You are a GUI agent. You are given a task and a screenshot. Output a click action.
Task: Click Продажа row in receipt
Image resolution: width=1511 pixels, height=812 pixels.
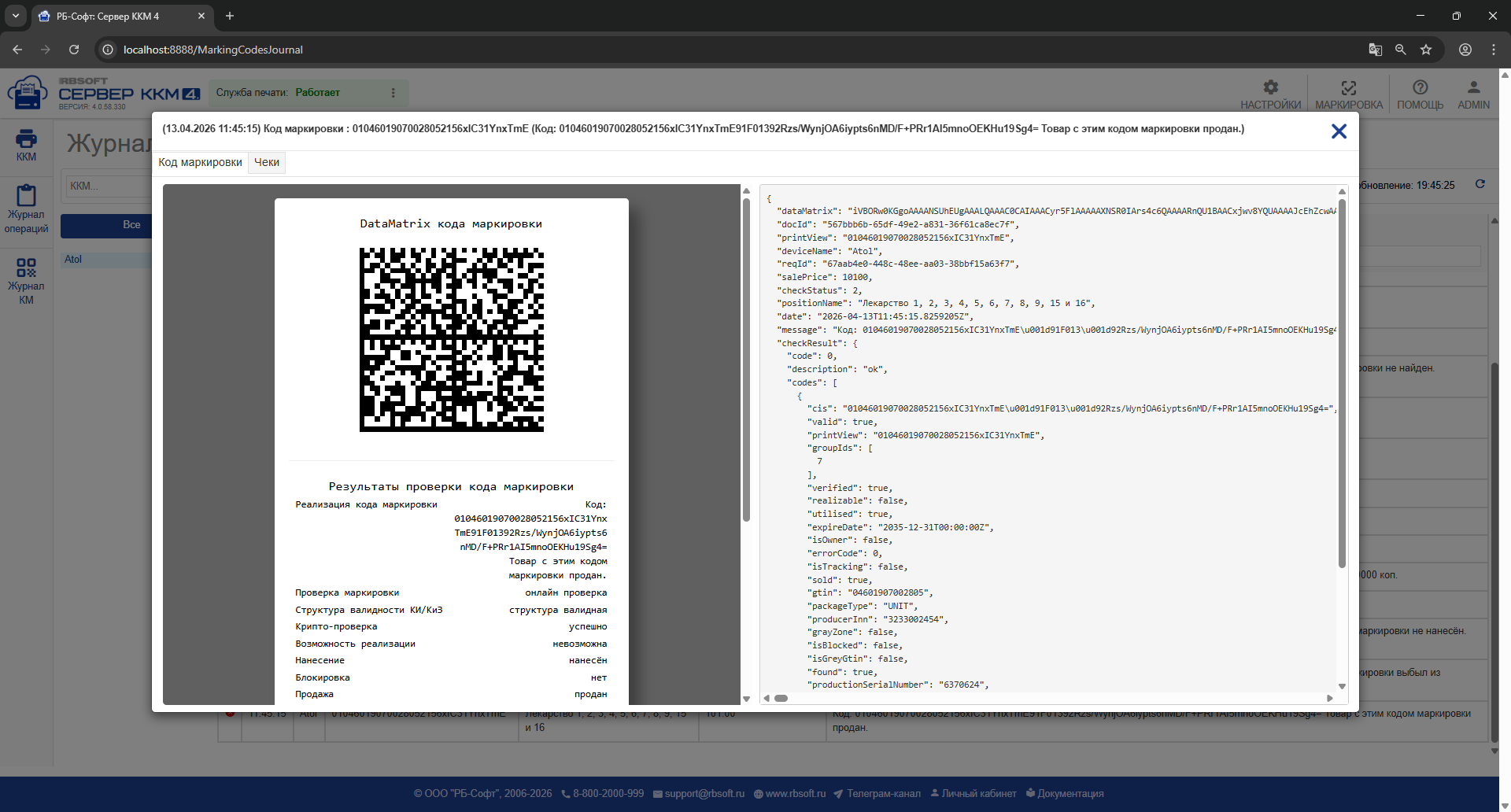451,694
